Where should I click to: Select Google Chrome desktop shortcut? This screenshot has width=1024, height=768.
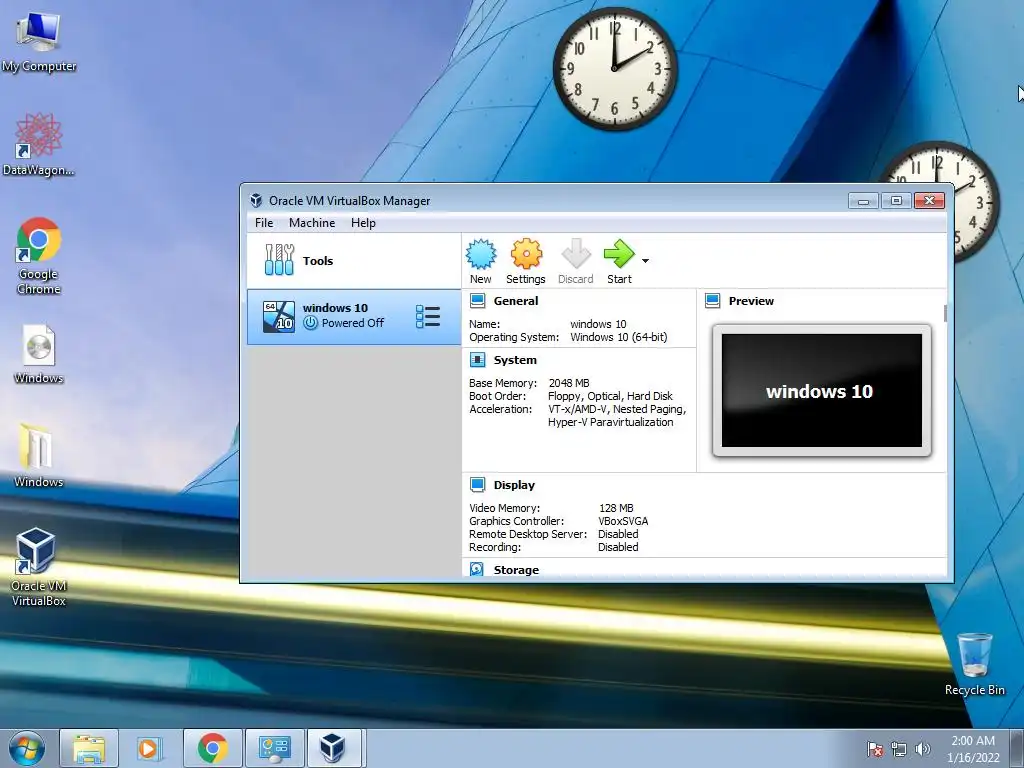[x=39, y=255]
